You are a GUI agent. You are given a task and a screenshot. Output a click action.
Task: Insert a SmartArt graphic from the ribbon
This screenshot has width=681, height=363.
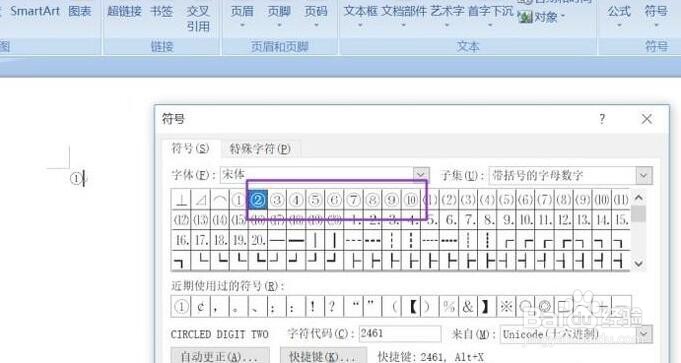coord(35,11)
